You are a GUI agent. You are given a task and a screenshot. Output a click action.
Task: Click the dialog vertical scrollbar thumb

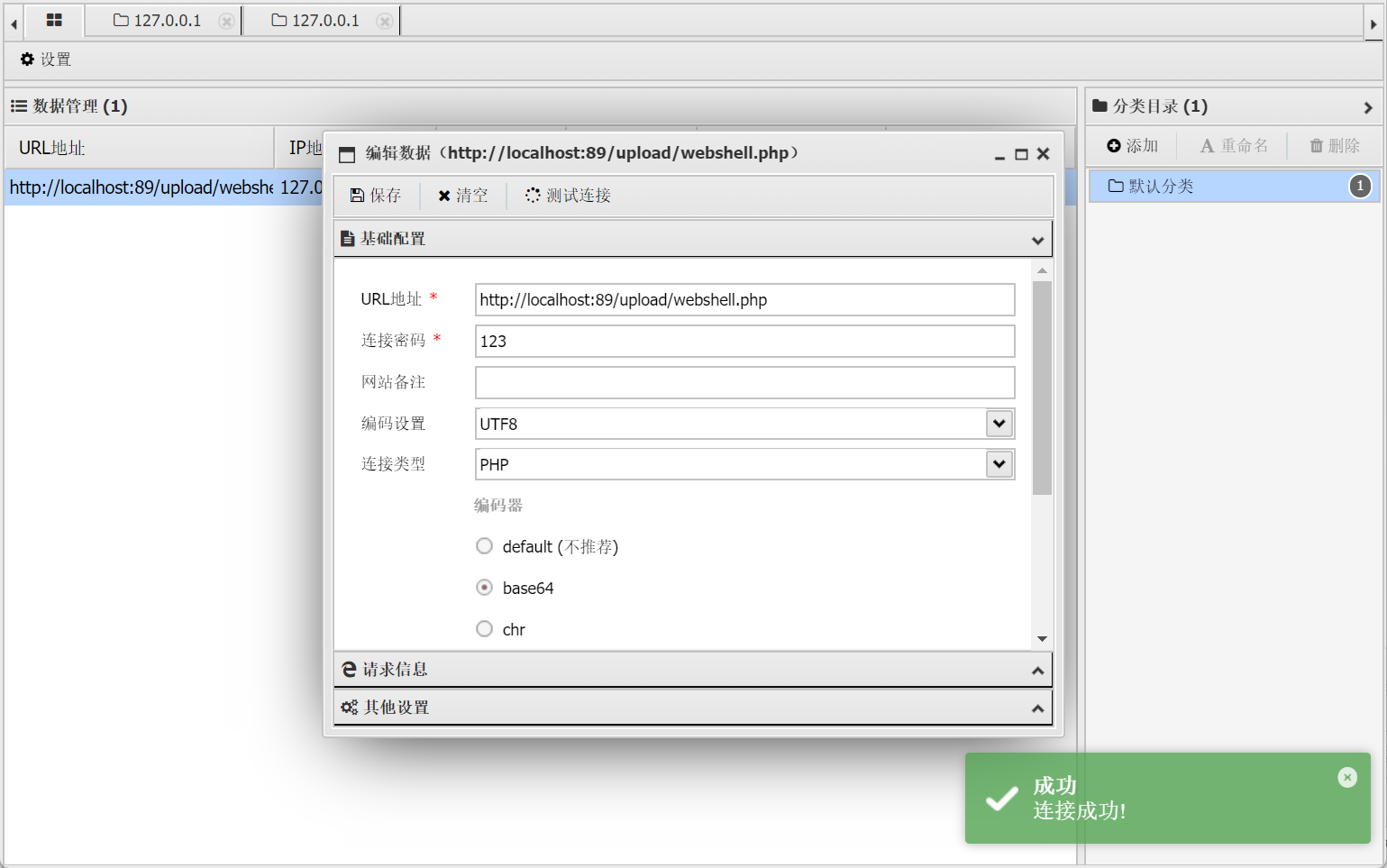click(1042, 388)
